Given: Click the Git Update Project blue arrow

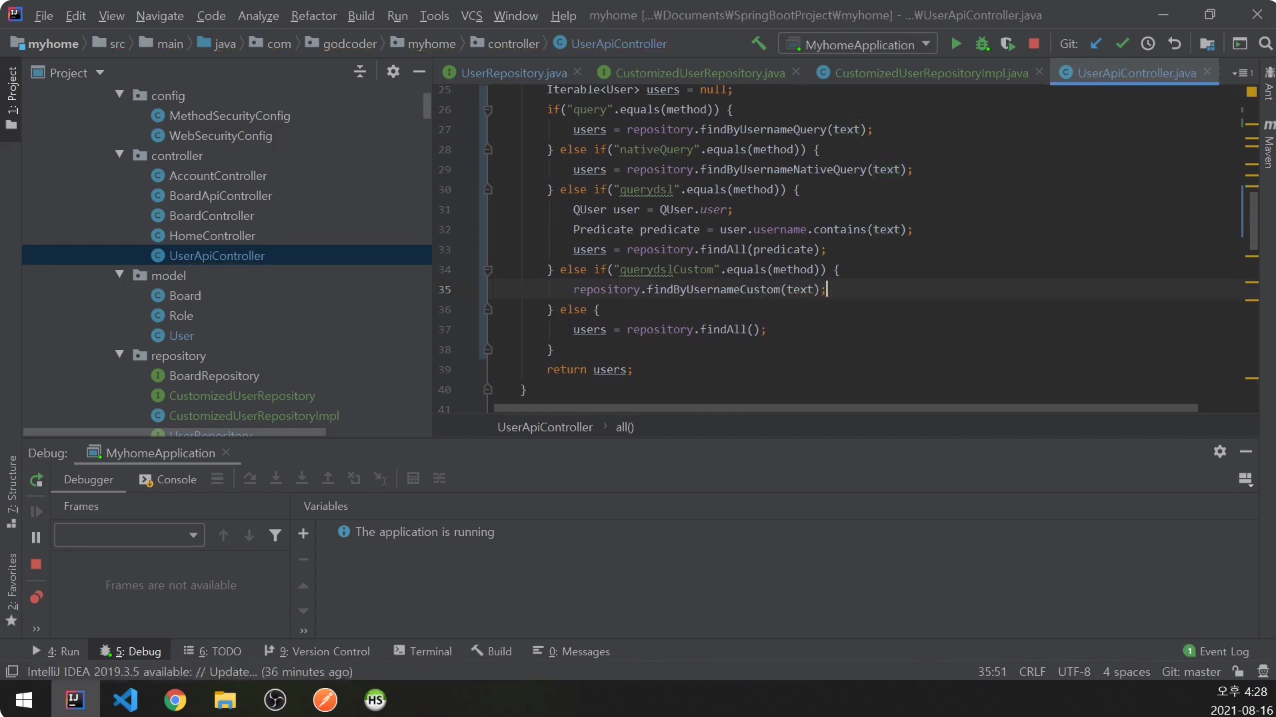Looking at the screenshot, I should (1096, 44).
